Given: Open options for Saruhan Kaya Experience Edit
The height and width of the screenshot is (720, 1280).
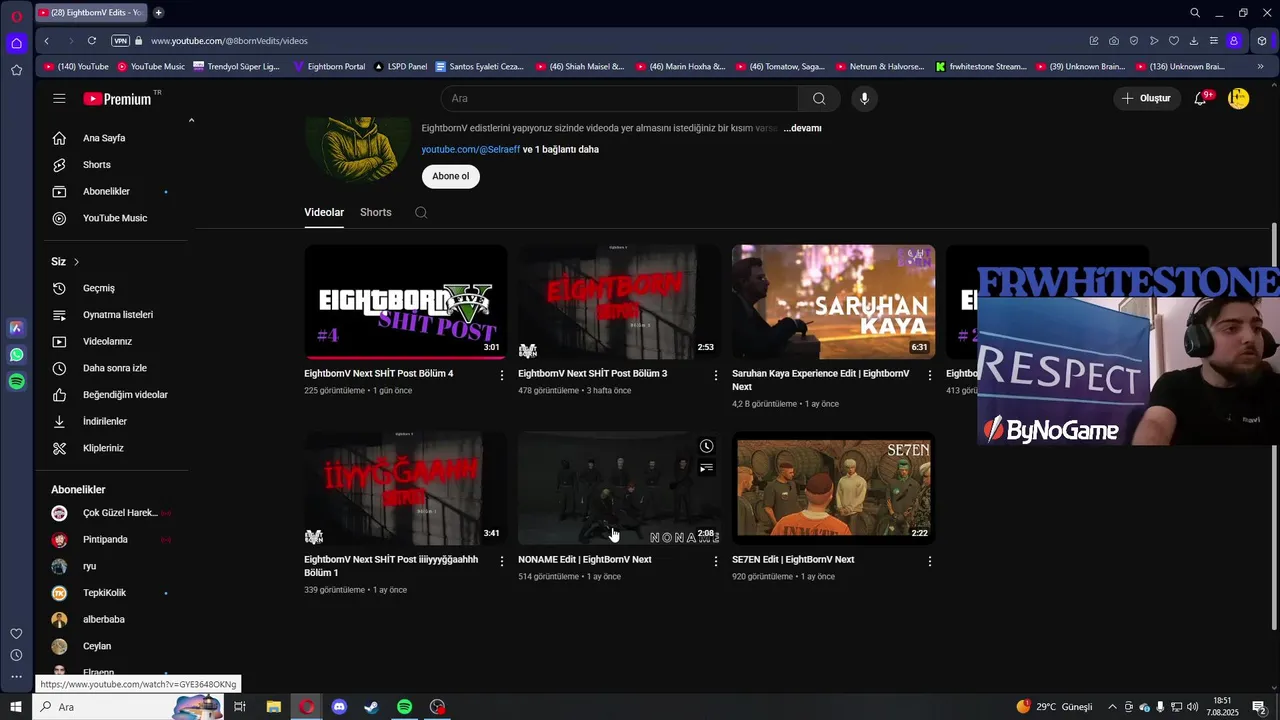Looking at the screenshot, I should tap(930, 375).
